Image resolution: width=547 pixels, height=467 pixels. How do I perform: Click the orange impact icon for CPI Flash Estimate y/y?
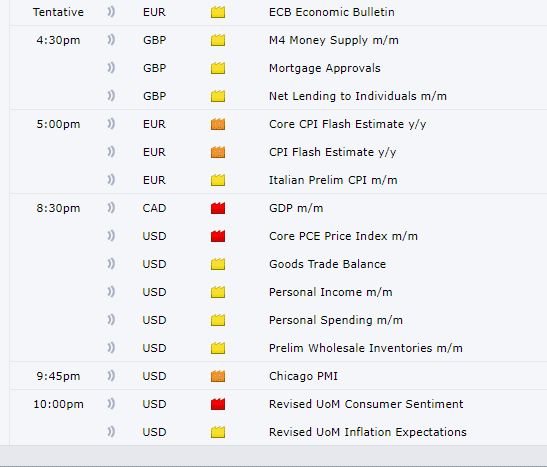[x=218, y=152]
